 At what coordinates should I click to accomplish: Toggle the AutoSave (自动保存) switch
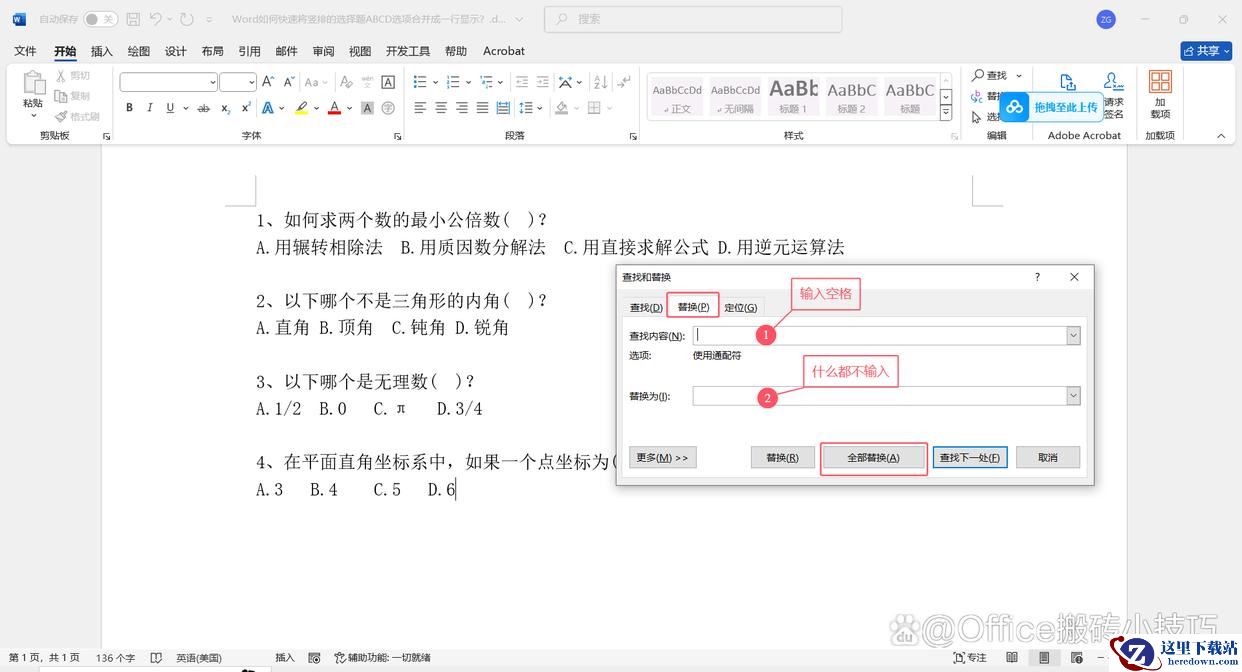click(100, 19)
